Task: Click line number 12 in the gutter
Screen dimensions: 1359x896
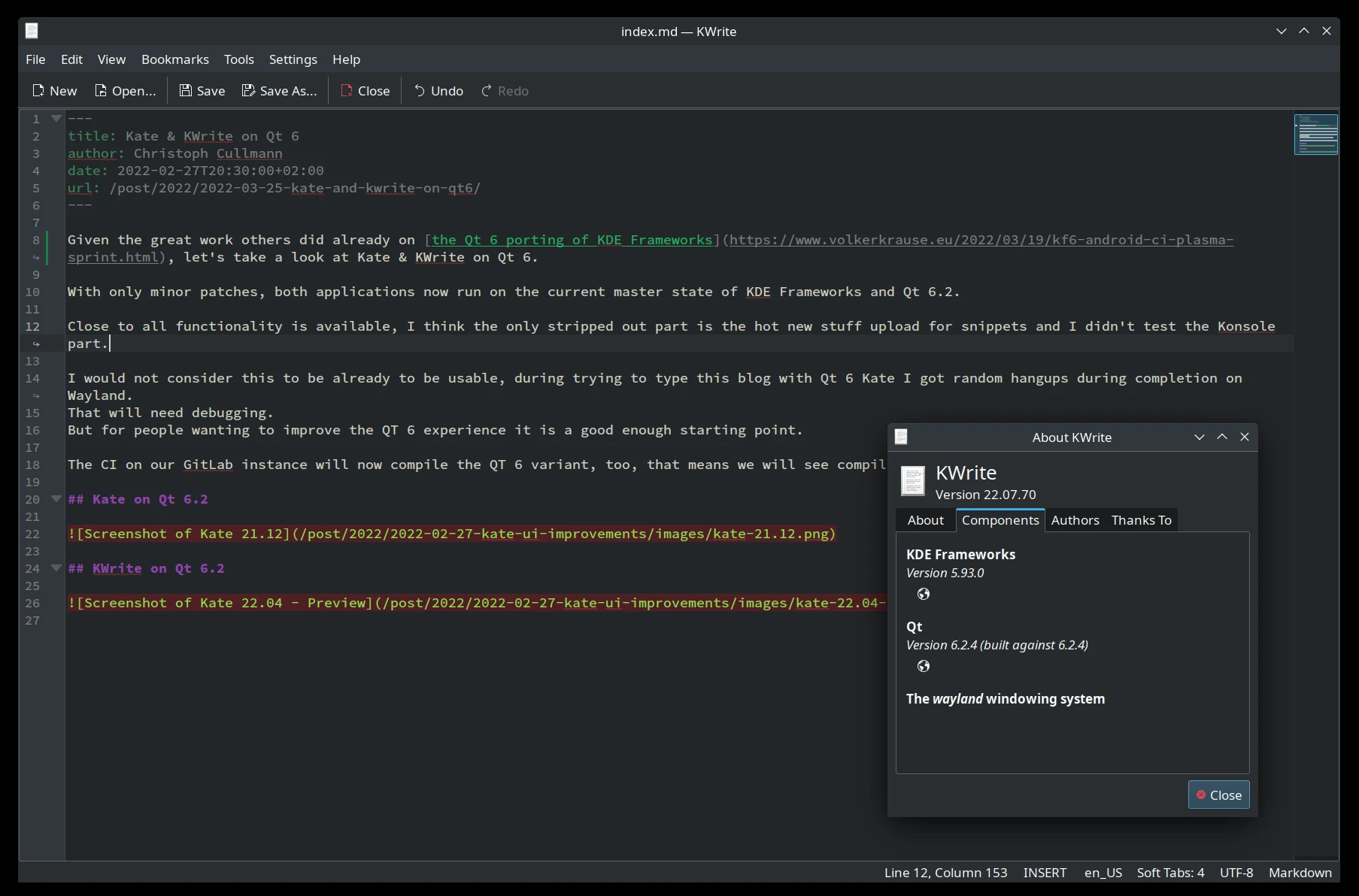Action: (32, 326)
